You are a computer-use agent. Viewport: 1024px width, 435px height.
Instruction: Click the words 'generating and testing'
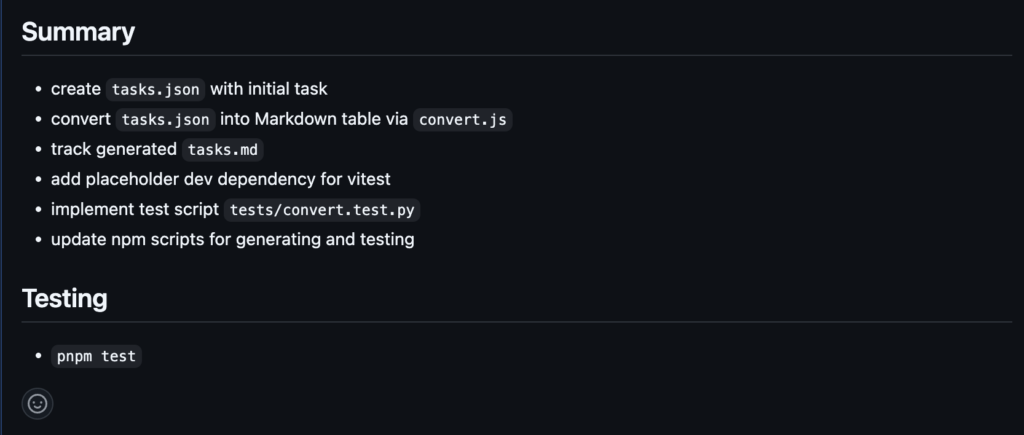pyautogui.click(x=325, y=240)
